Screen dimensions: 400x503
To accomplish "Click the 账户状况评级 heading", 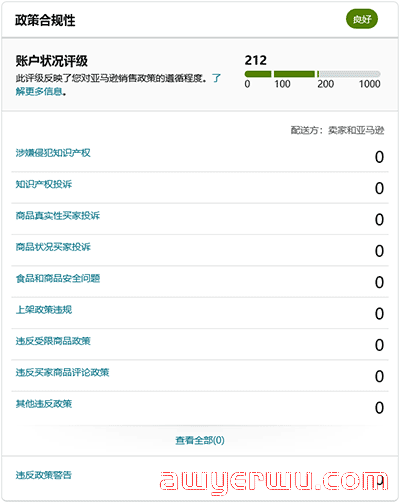I will 52,61.
